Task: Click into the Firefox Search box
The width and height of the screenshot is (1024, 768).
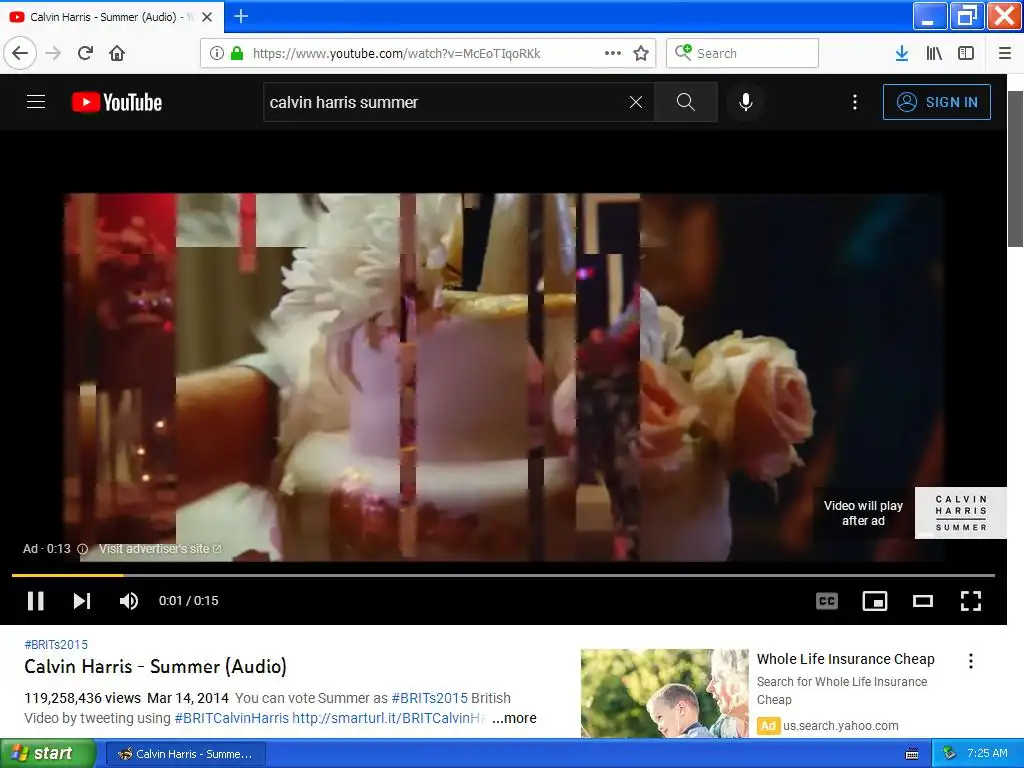Action: coord(743,53)
